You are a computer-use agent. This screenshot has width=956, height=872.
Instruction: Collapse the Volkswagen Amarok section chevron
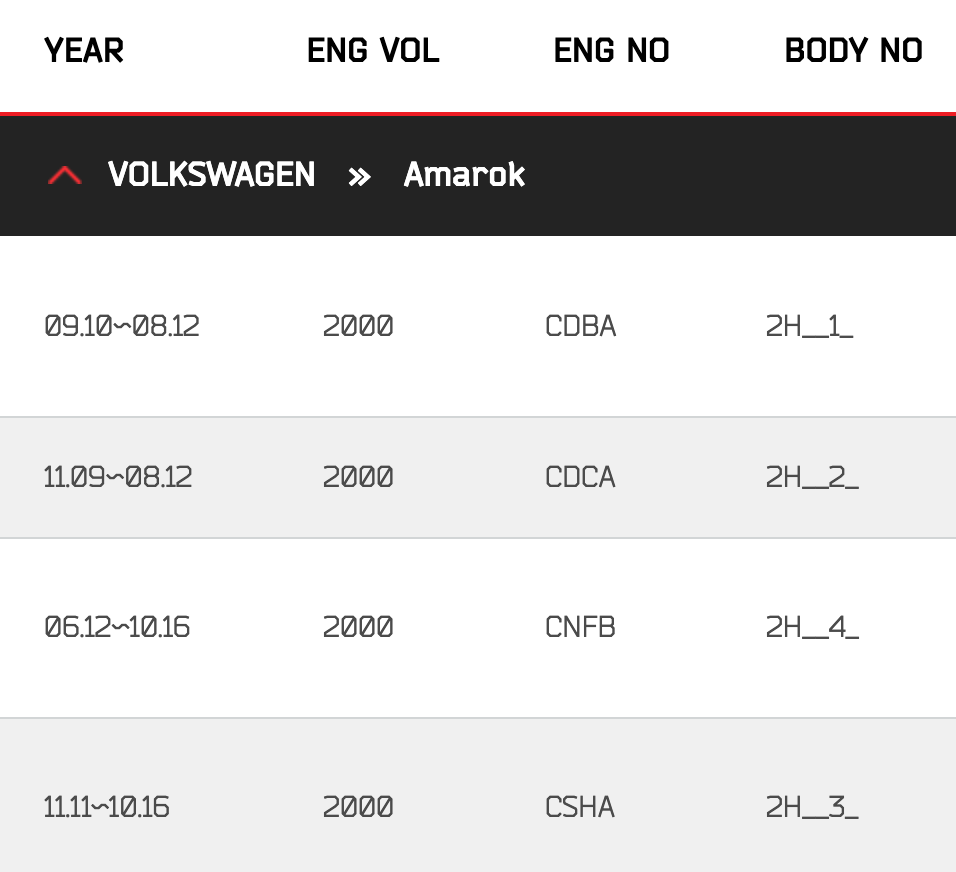coord(65,176)
